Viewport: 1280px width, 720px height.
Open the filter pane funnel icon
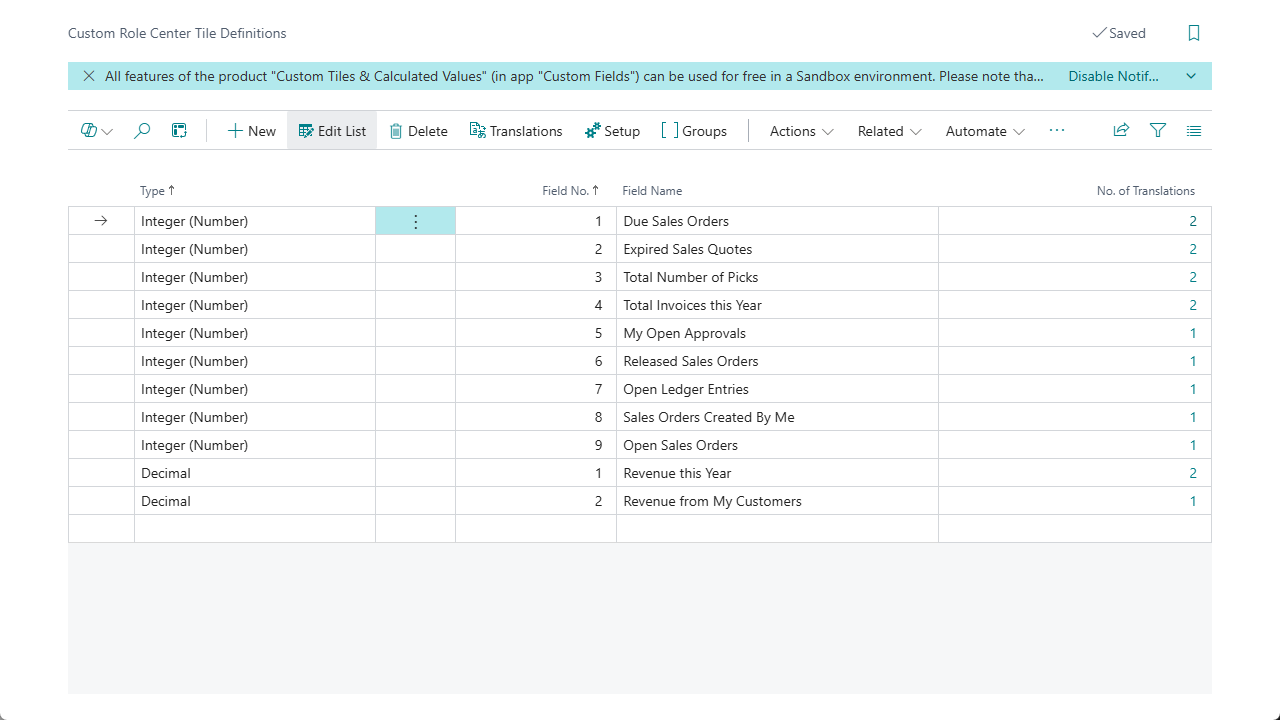(1158, 131)
